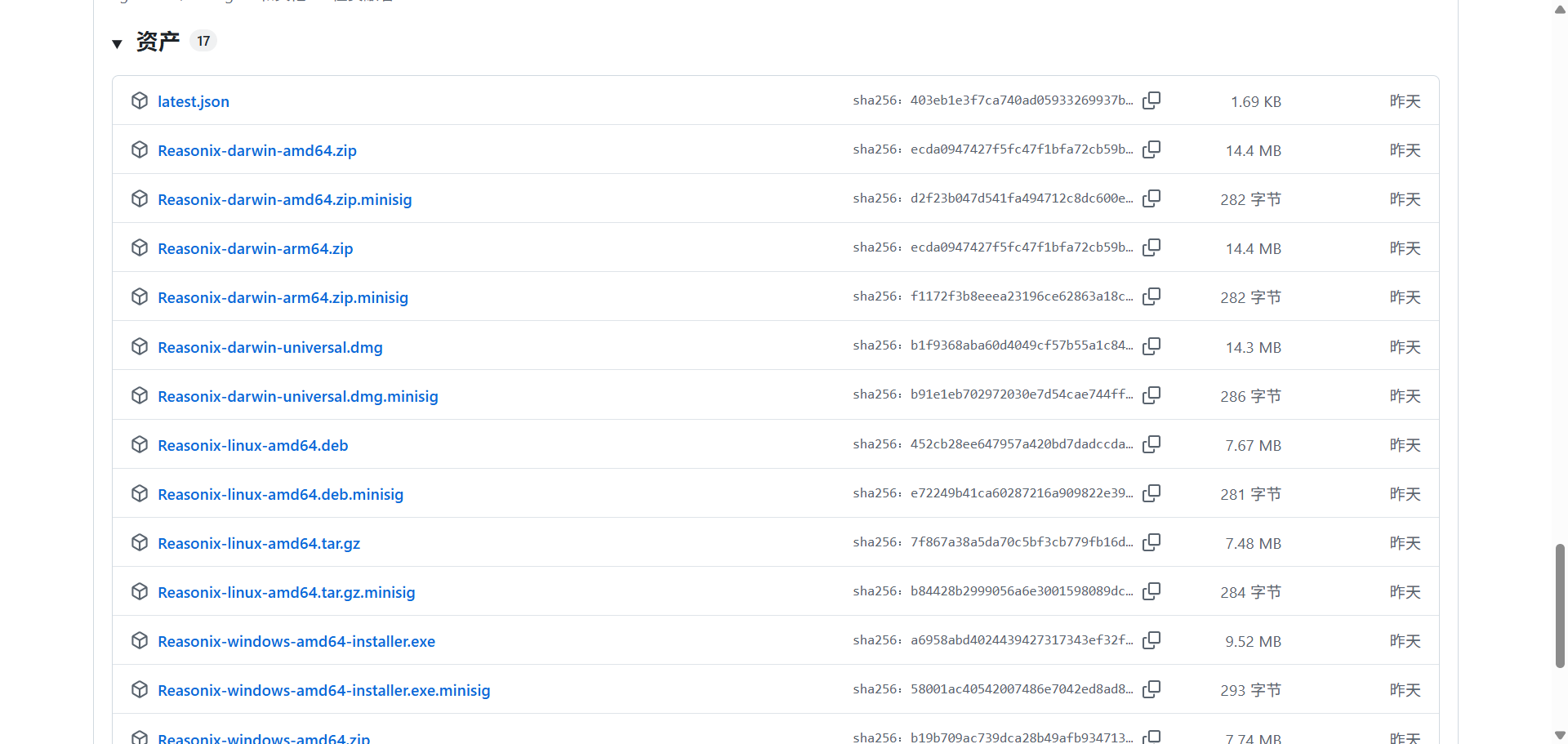
Task: Copy sha256 of Reasonix-darwin-arm64.zip.minisig
Action: click(1151, 296)
